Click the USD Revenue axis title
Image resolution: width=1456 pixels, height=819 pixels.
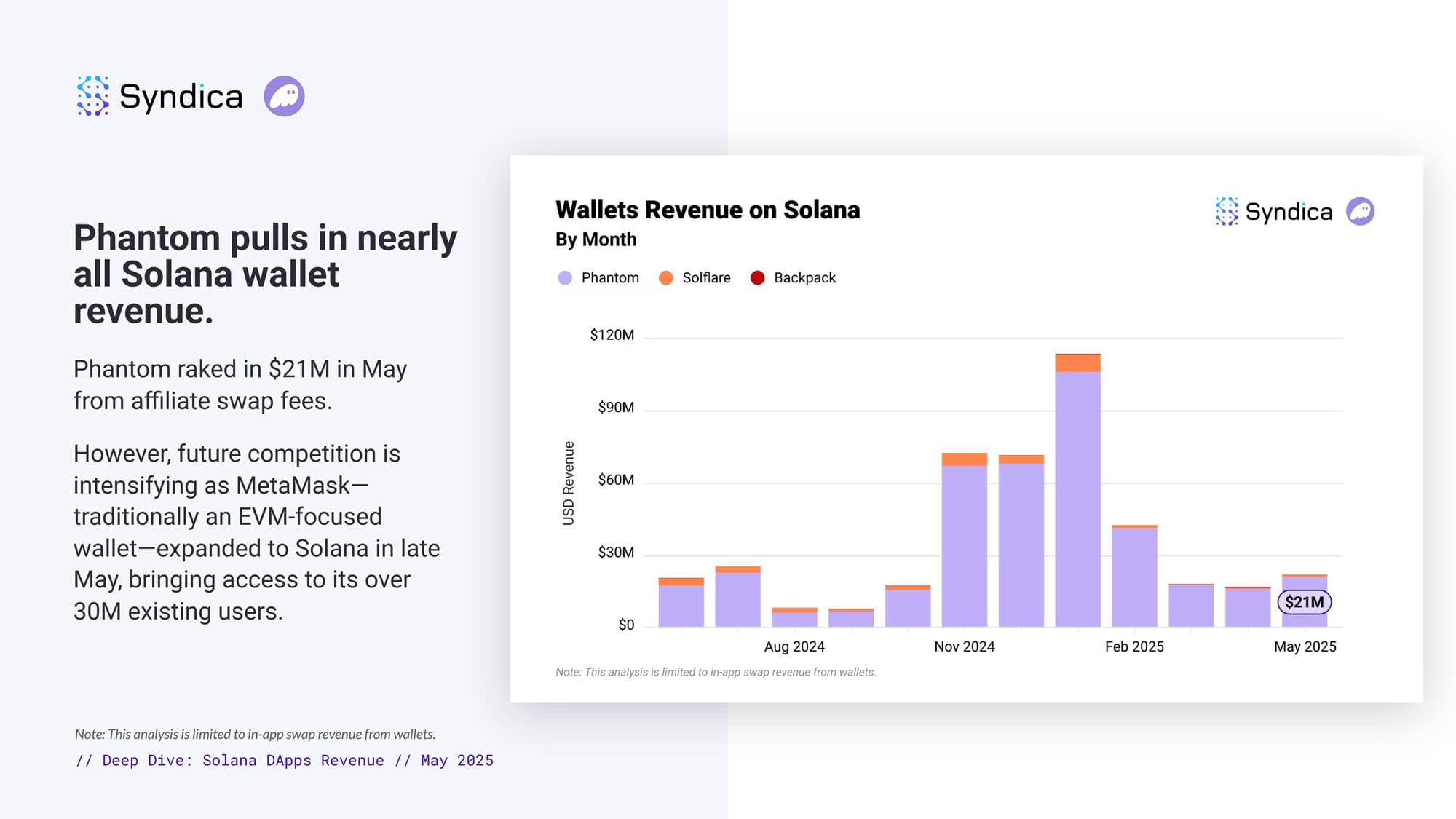pyautogui.click(x=569, y=483)
